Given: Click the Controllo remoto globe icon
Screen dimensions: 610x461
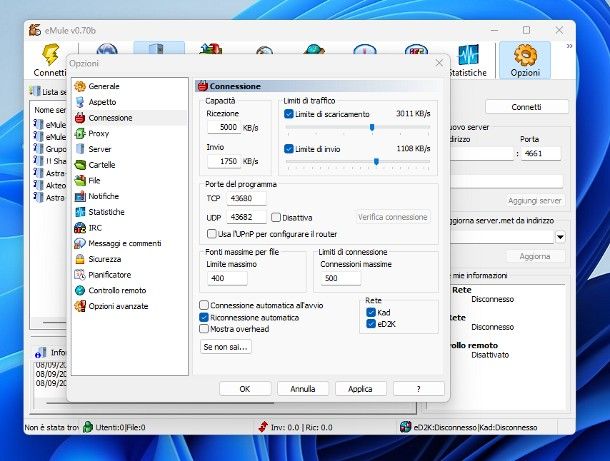Looking at the screenshot, I should (80, 290).
